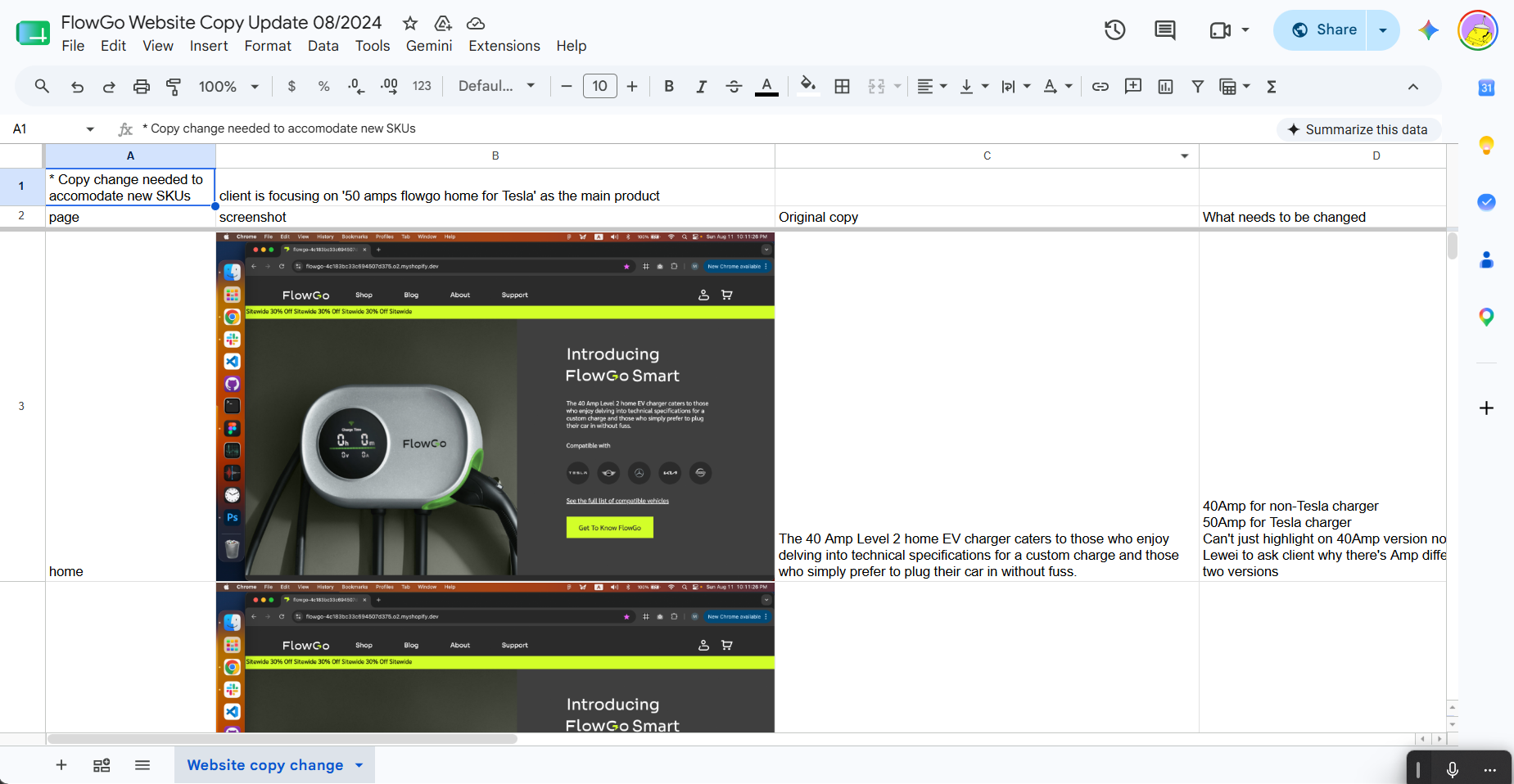The height and width of the screenshot is (784, 1514).
Task: Show the all sheets list
Action: (x=142, y=765)
